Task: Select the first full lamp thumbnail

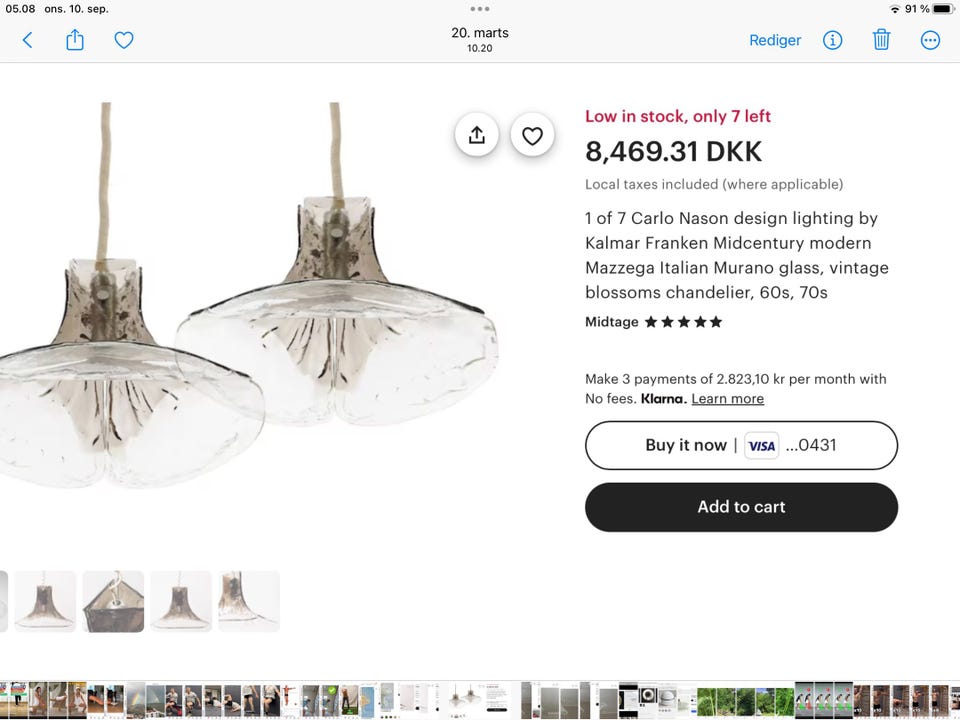Action: 45,601
